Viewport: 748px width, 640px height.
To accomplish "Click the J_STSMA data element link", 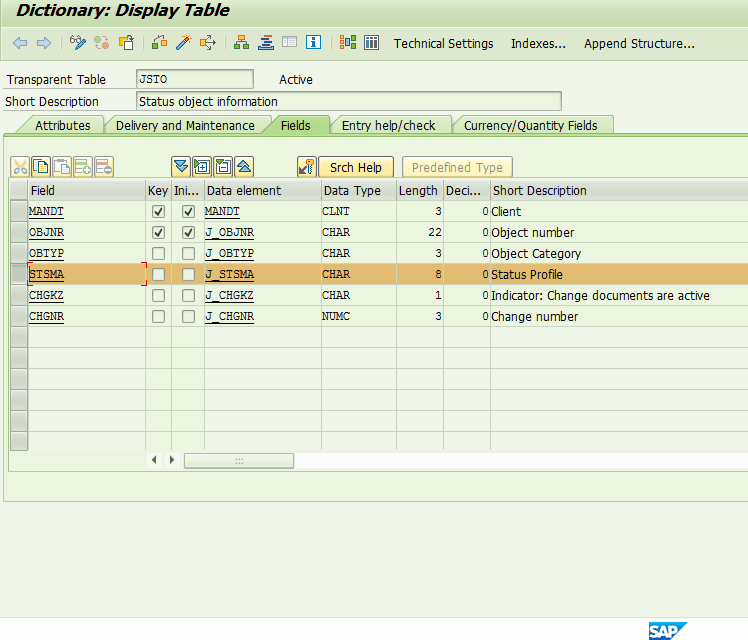I will point(229,275).
